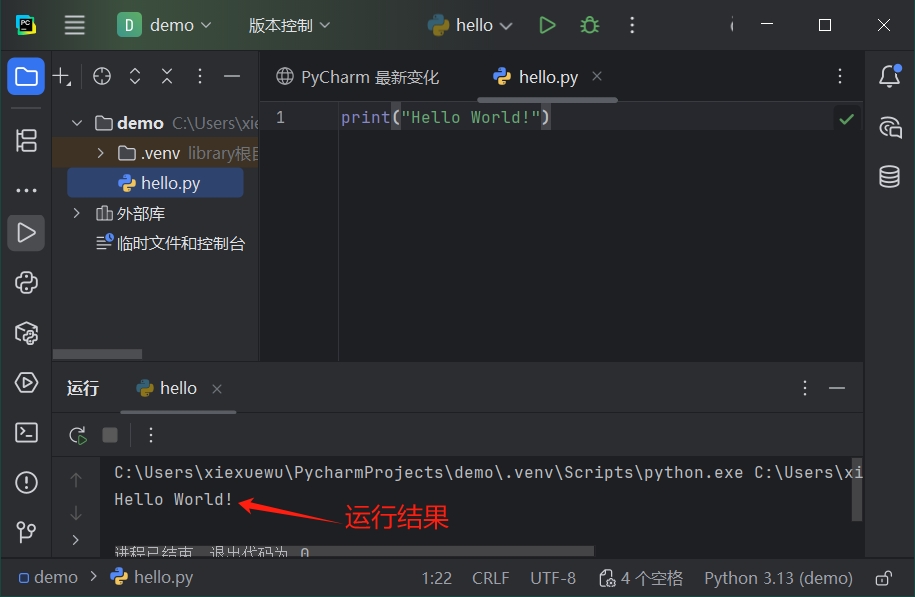The height and width of the screenshot is (597, 915).
Task: Show more tool windows ellipsis
Action: point(26,190)
